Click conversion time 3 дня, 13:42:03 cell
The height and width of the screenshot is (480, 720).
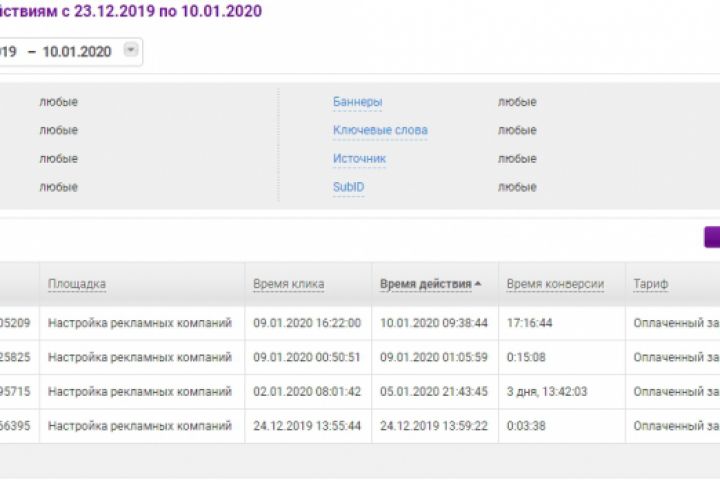549,391
